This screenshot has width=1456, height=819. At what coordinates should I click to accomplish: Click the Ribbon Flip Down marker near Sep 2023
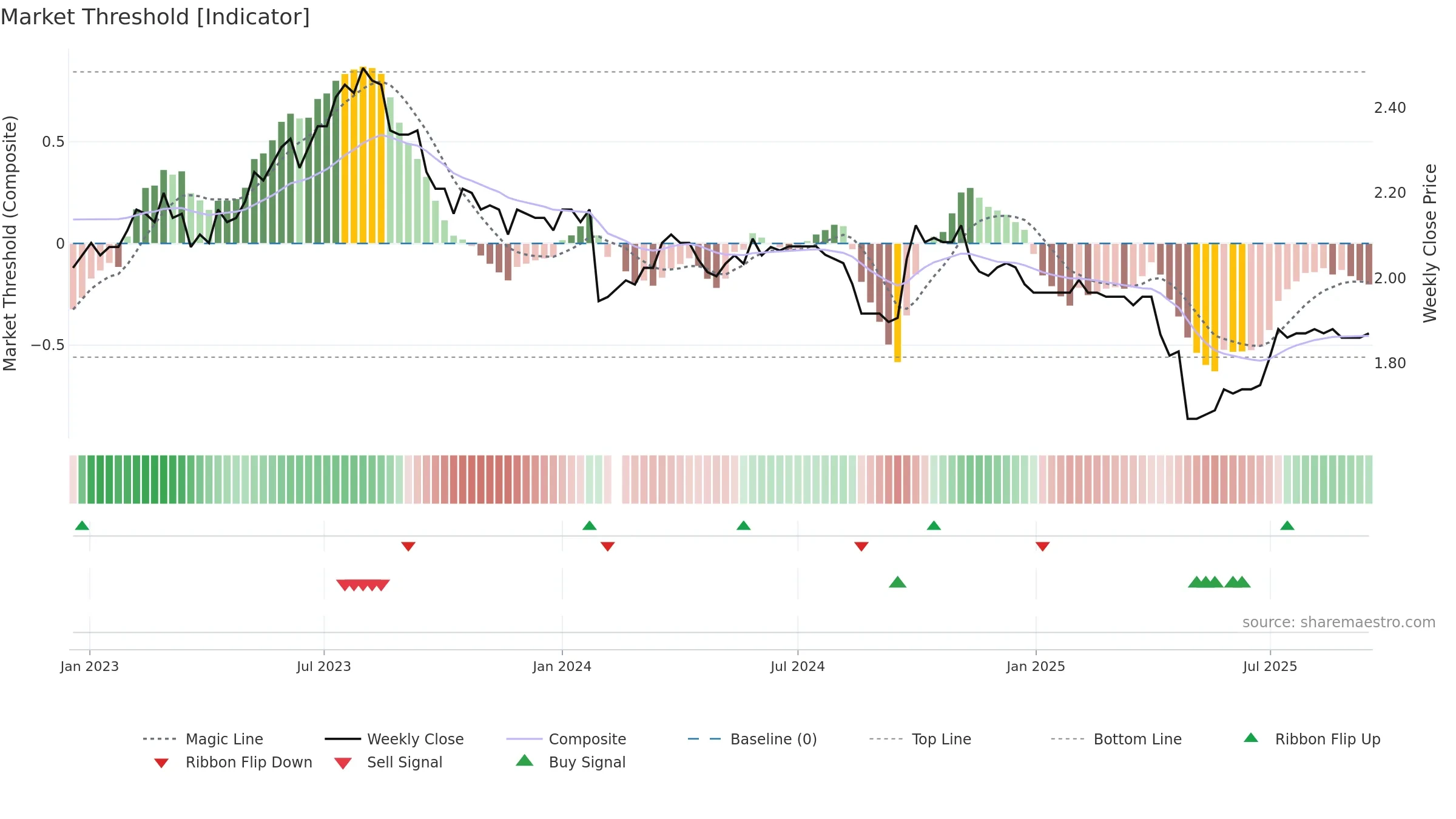click(408, 547)
